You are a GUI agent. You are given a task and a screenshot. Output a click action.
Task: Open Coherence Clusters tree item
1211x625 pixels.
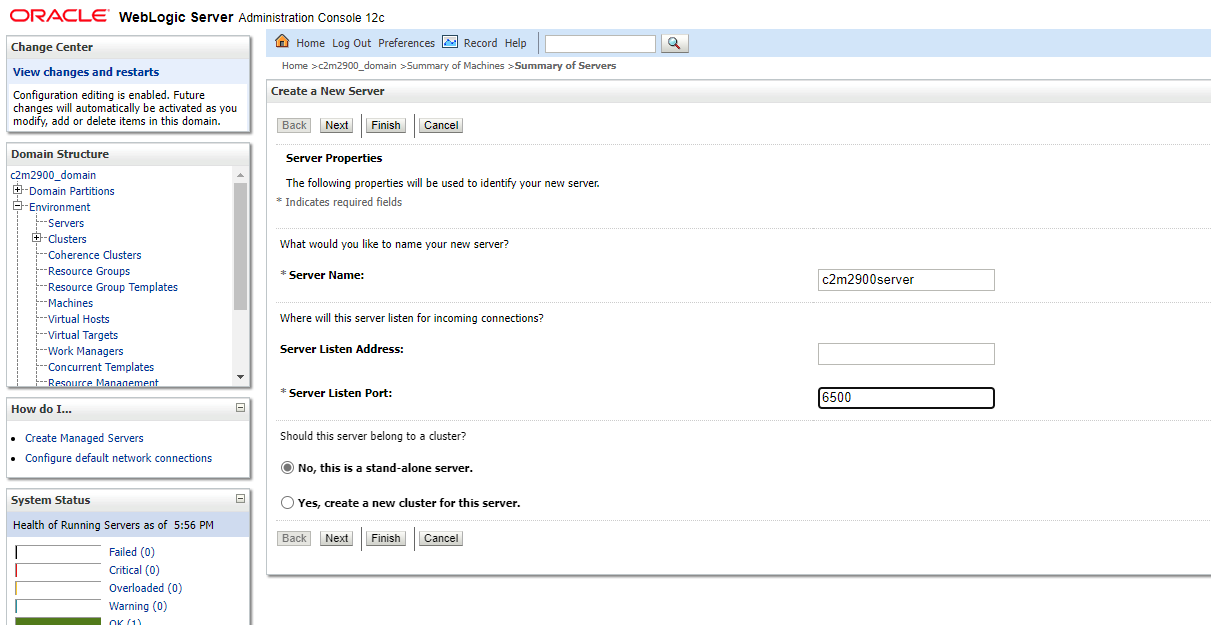click(x=95, y=255)
